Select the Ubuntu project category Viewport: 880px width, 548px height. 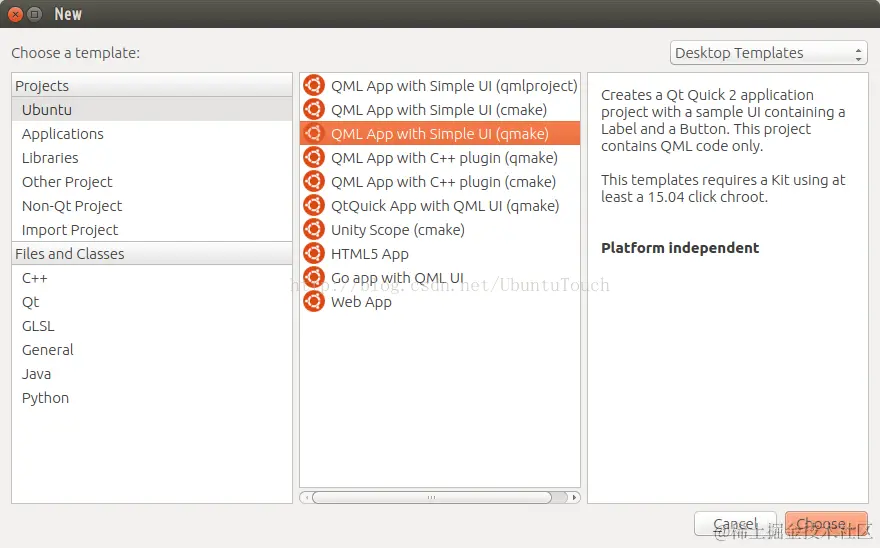point(152,109)
